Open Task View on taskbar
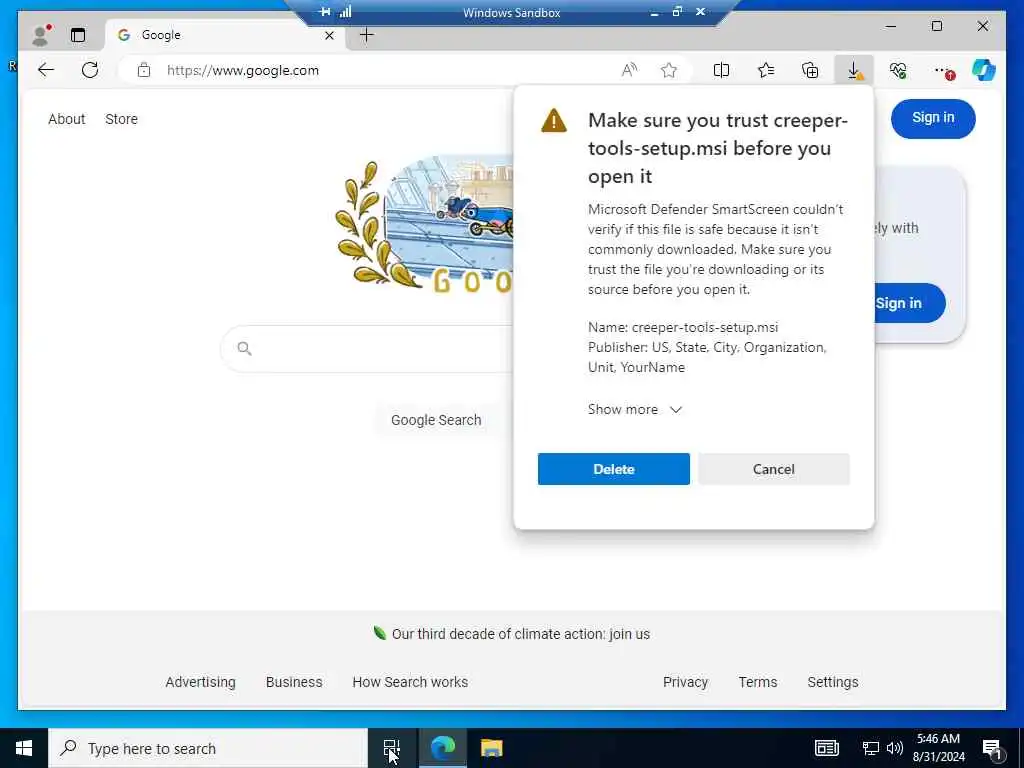Viewport: 1024px width, 768px height. (392, 748)
